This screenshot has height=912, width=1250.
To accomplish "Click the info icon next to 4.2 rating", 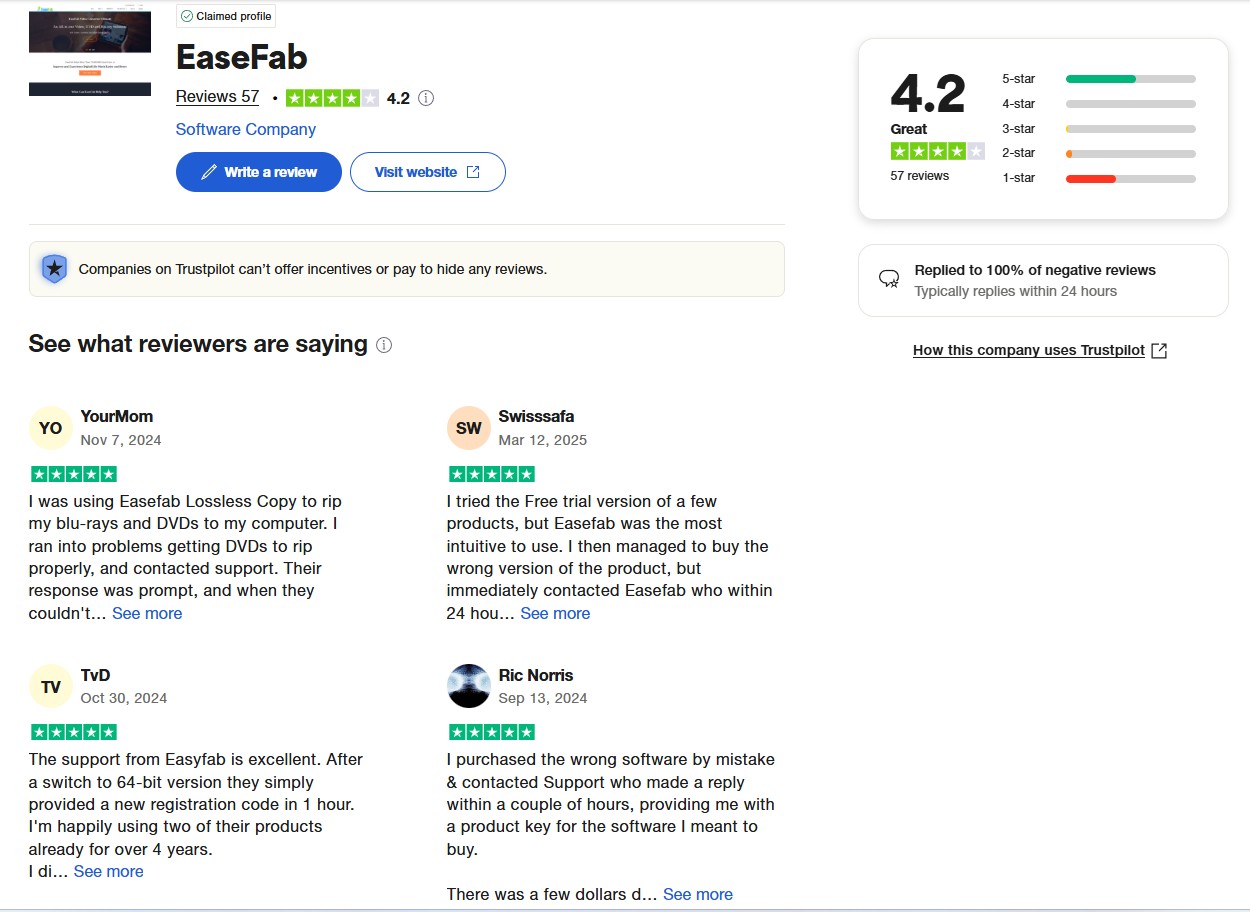I will point(426,98).
